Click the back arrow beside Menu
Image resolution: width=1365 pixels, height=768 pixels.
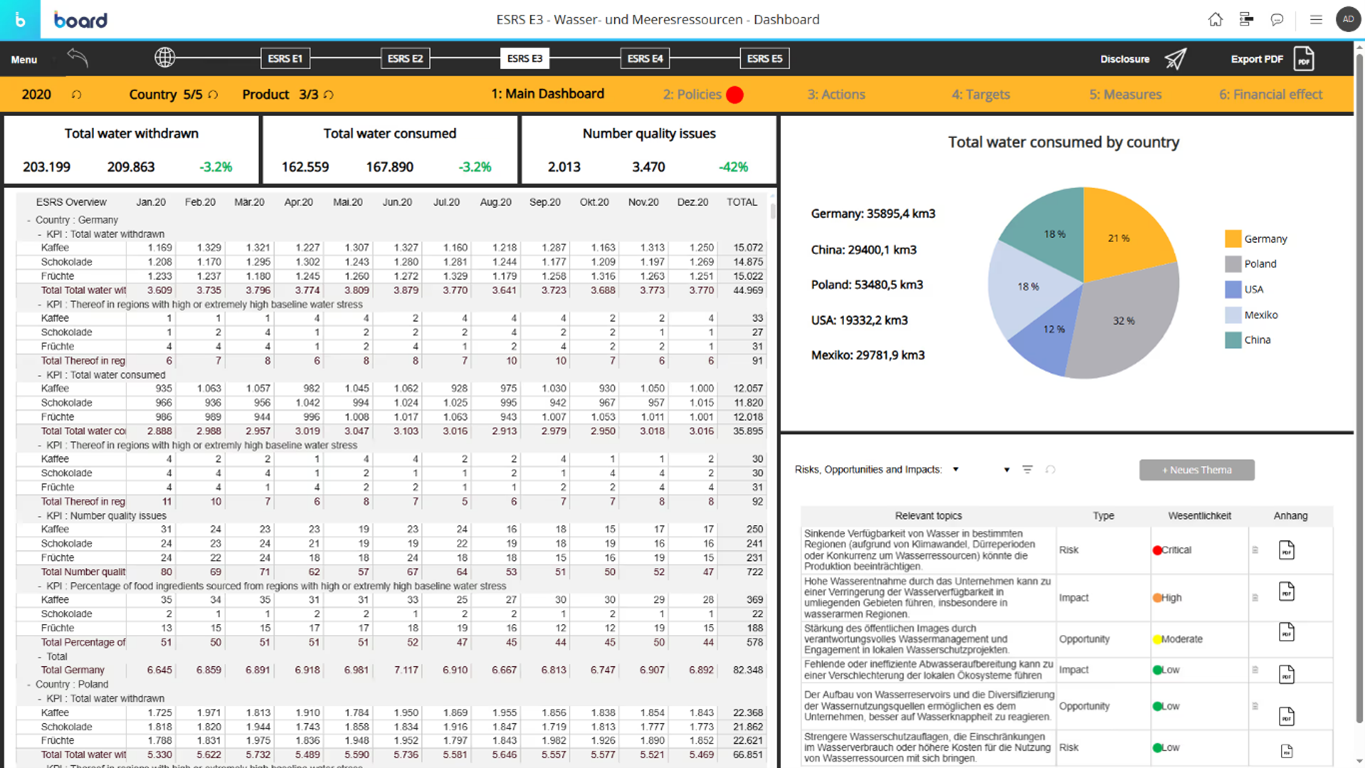point(78,58)
